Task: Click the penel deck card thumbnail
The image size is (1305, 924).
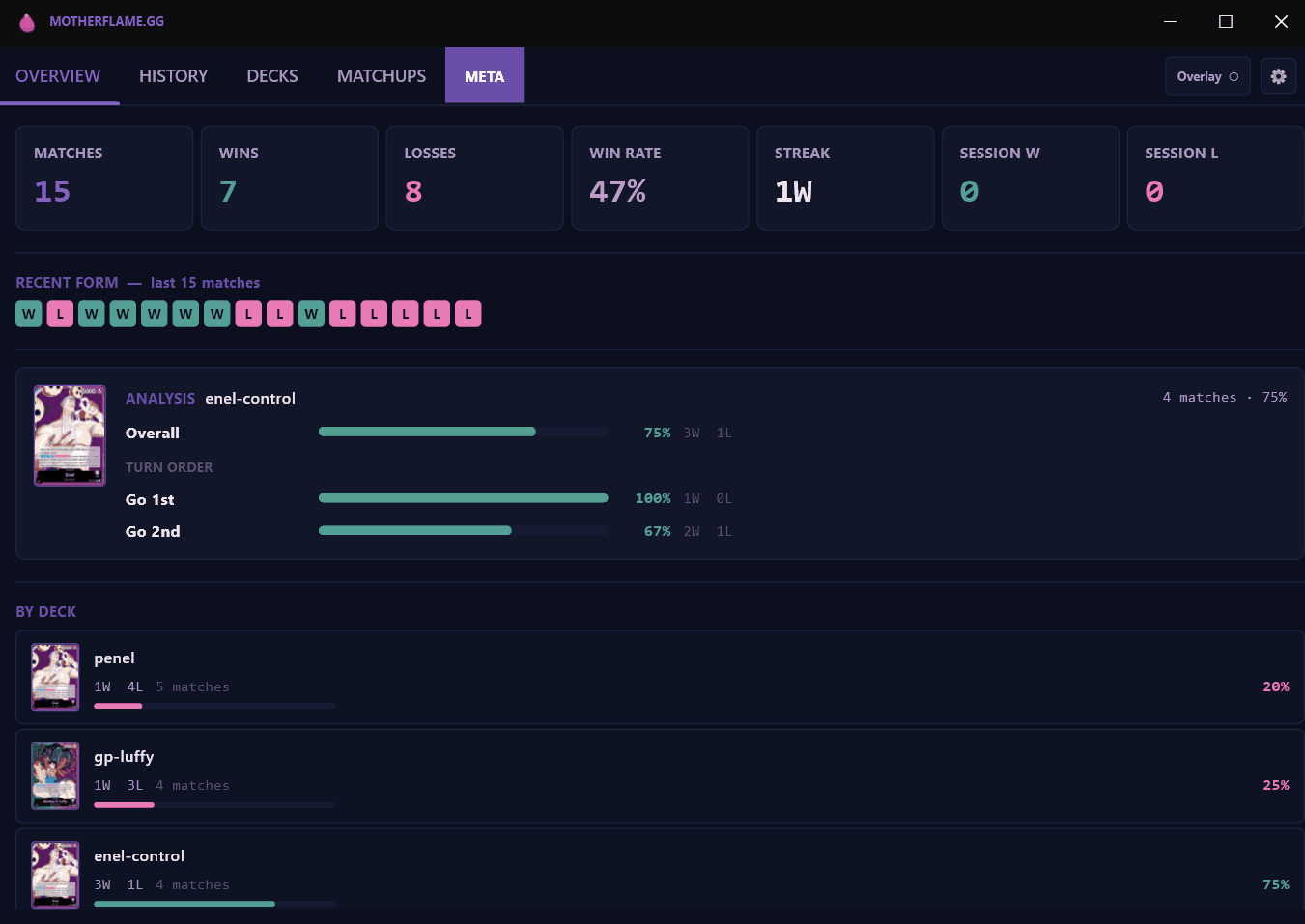Action: (55, 677)
